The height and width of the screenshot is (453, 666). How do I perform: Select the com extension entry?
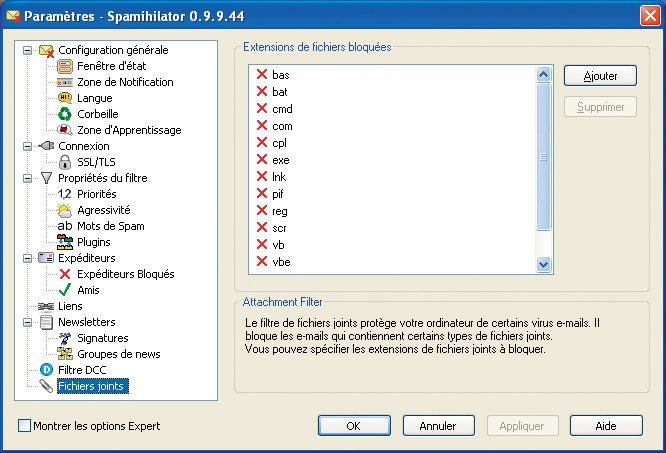282,126
